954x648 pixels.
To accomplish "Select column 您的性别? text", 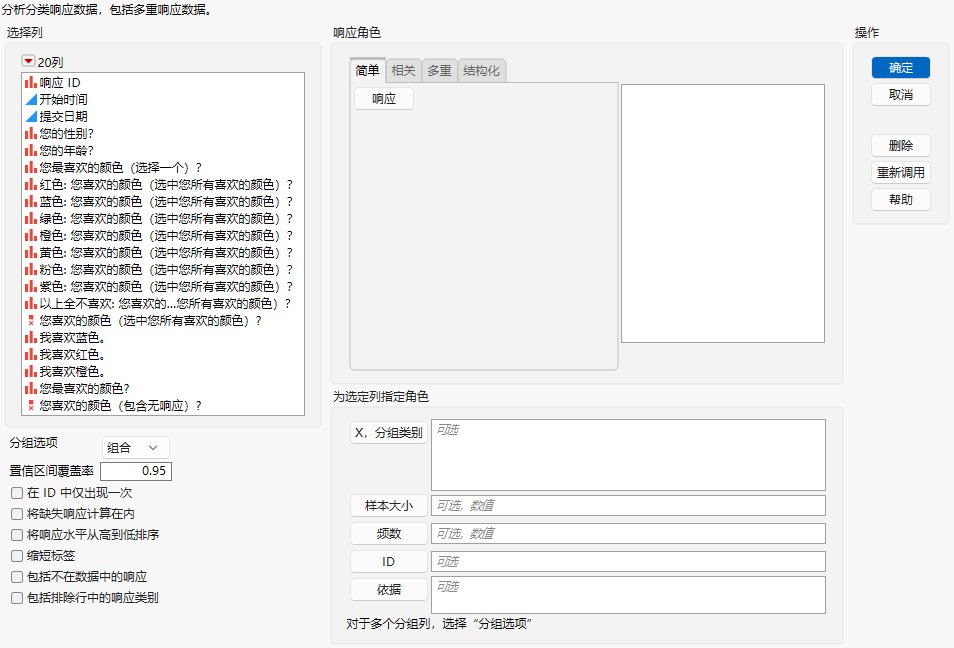I will pyautogui.click(x=66, y=133).
